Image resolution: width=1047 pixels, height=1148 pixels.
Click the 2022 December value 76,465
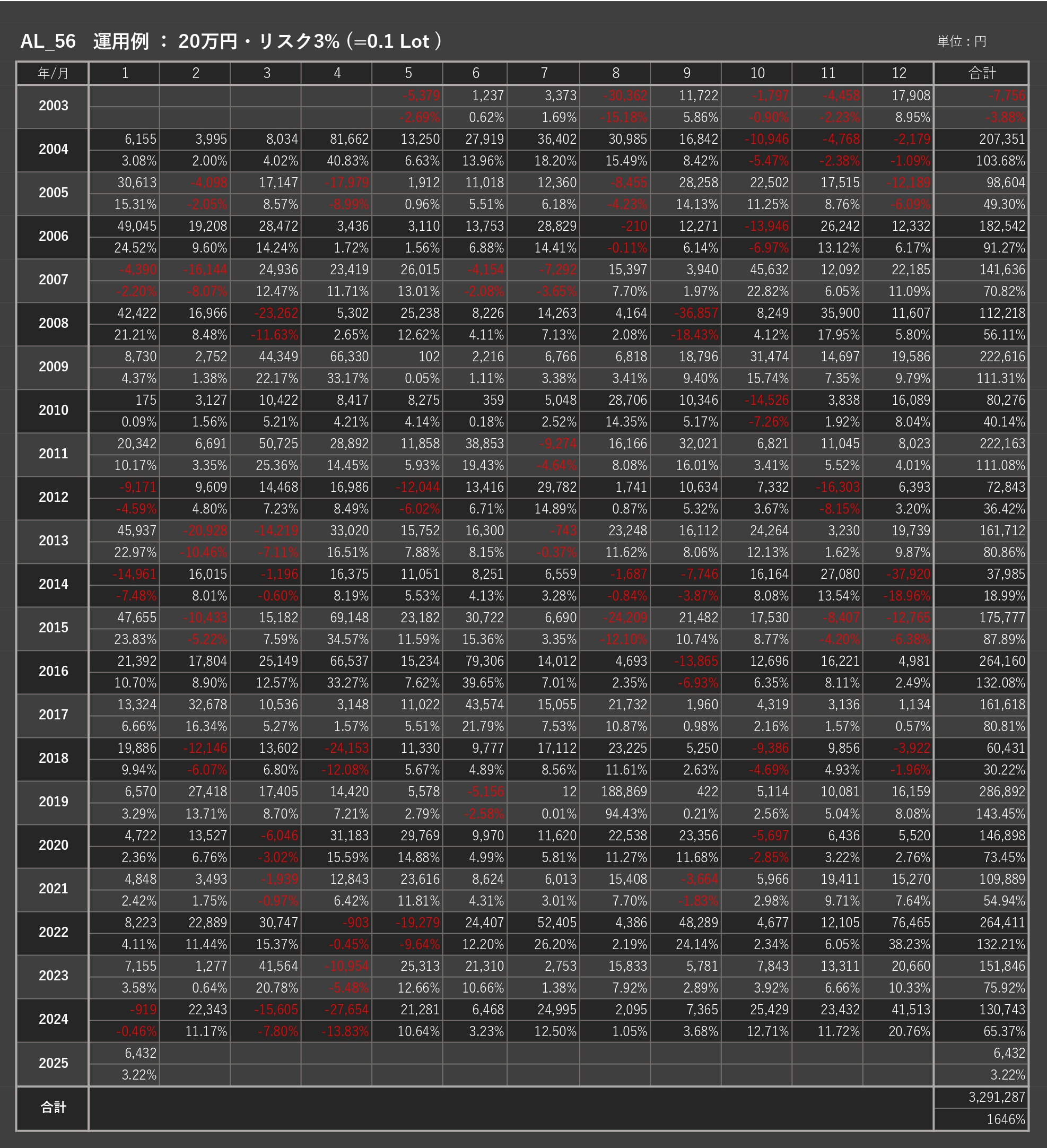click(910, 923)
